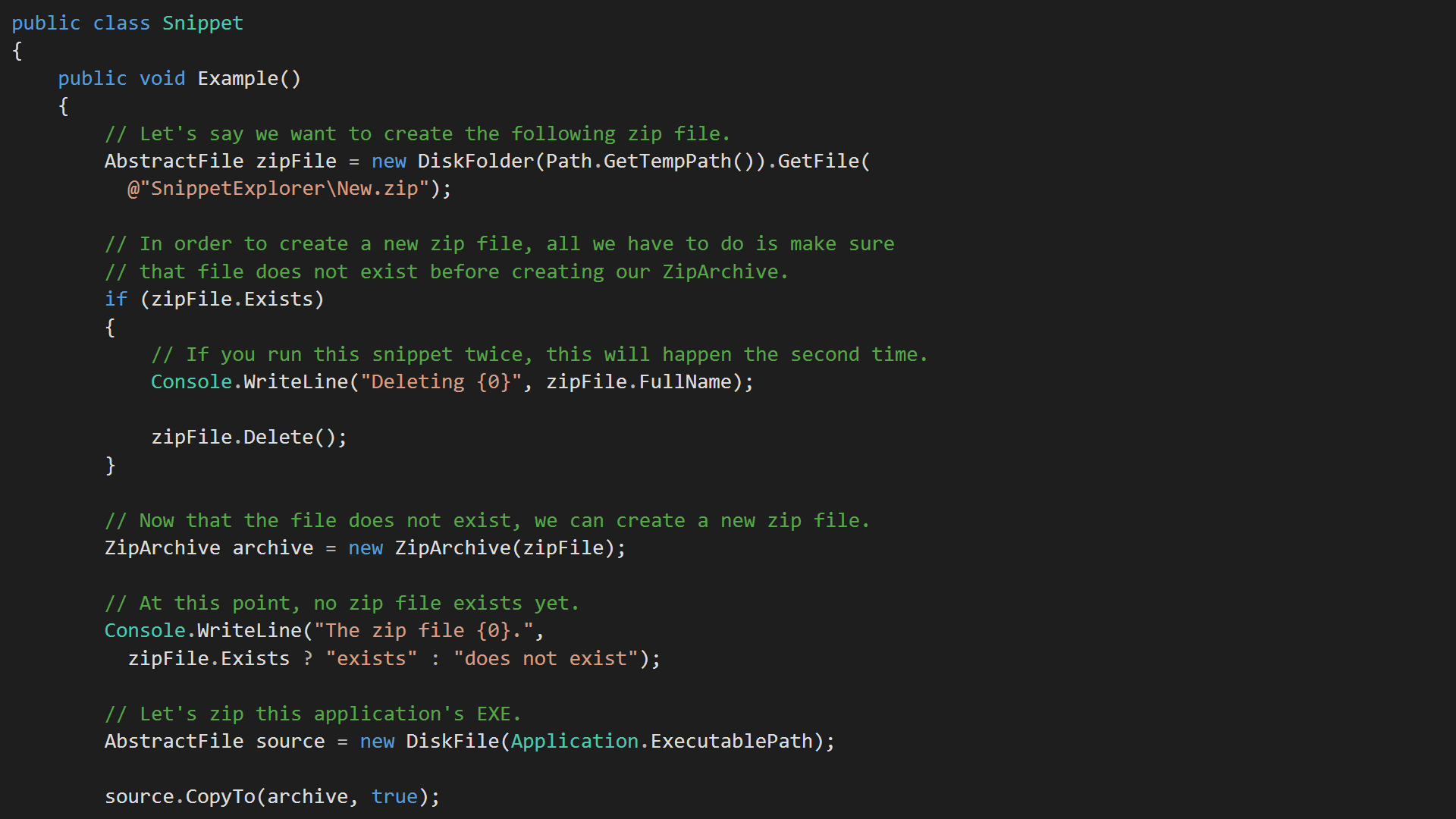1456x819 pixels.
Task: Click the true keyword
Action: click(x=394, y=797)
